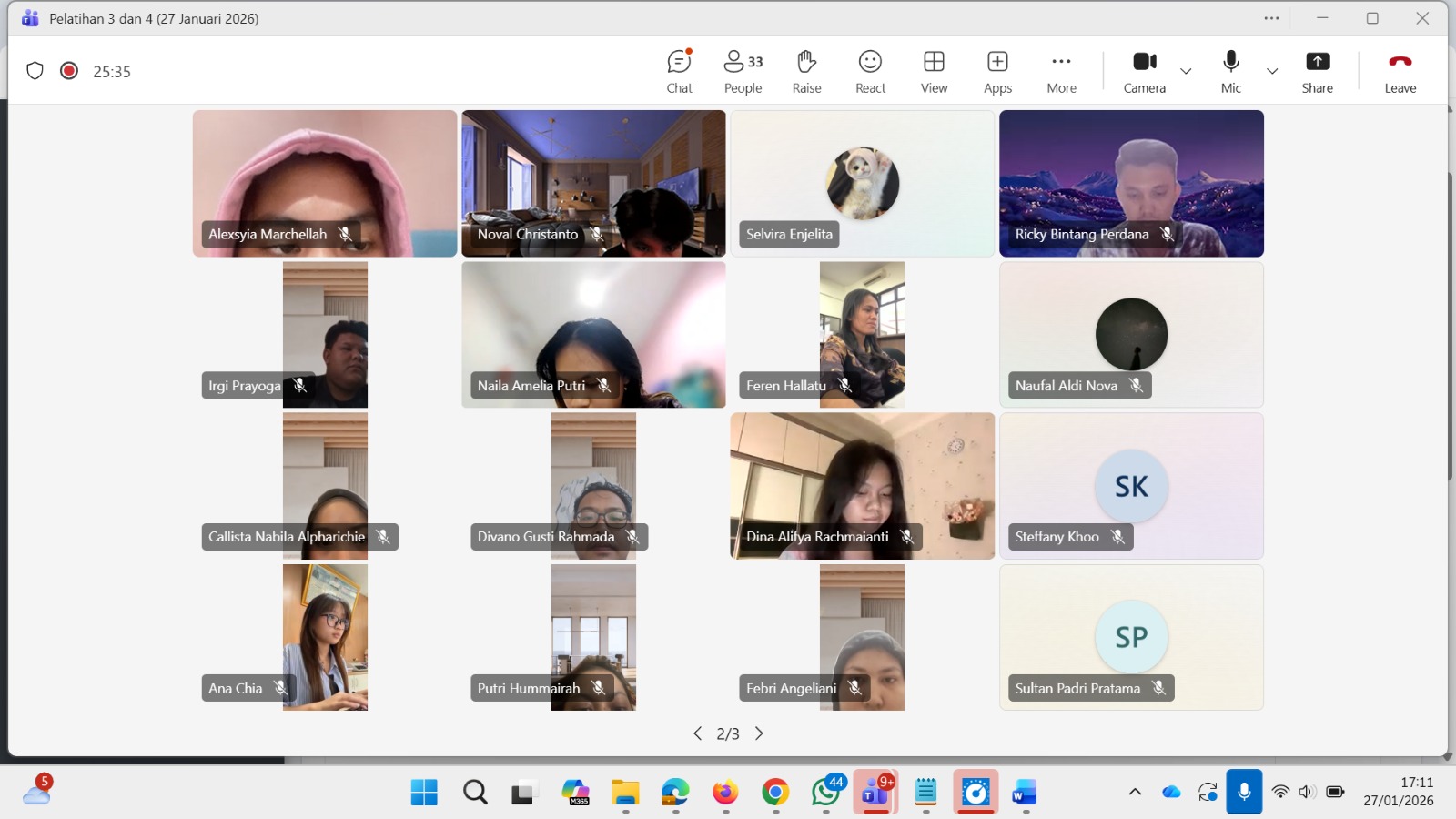The height and width of the screenshot is (819, 1456).
Task: Go to previous page of participants
Action: point(697,733)
